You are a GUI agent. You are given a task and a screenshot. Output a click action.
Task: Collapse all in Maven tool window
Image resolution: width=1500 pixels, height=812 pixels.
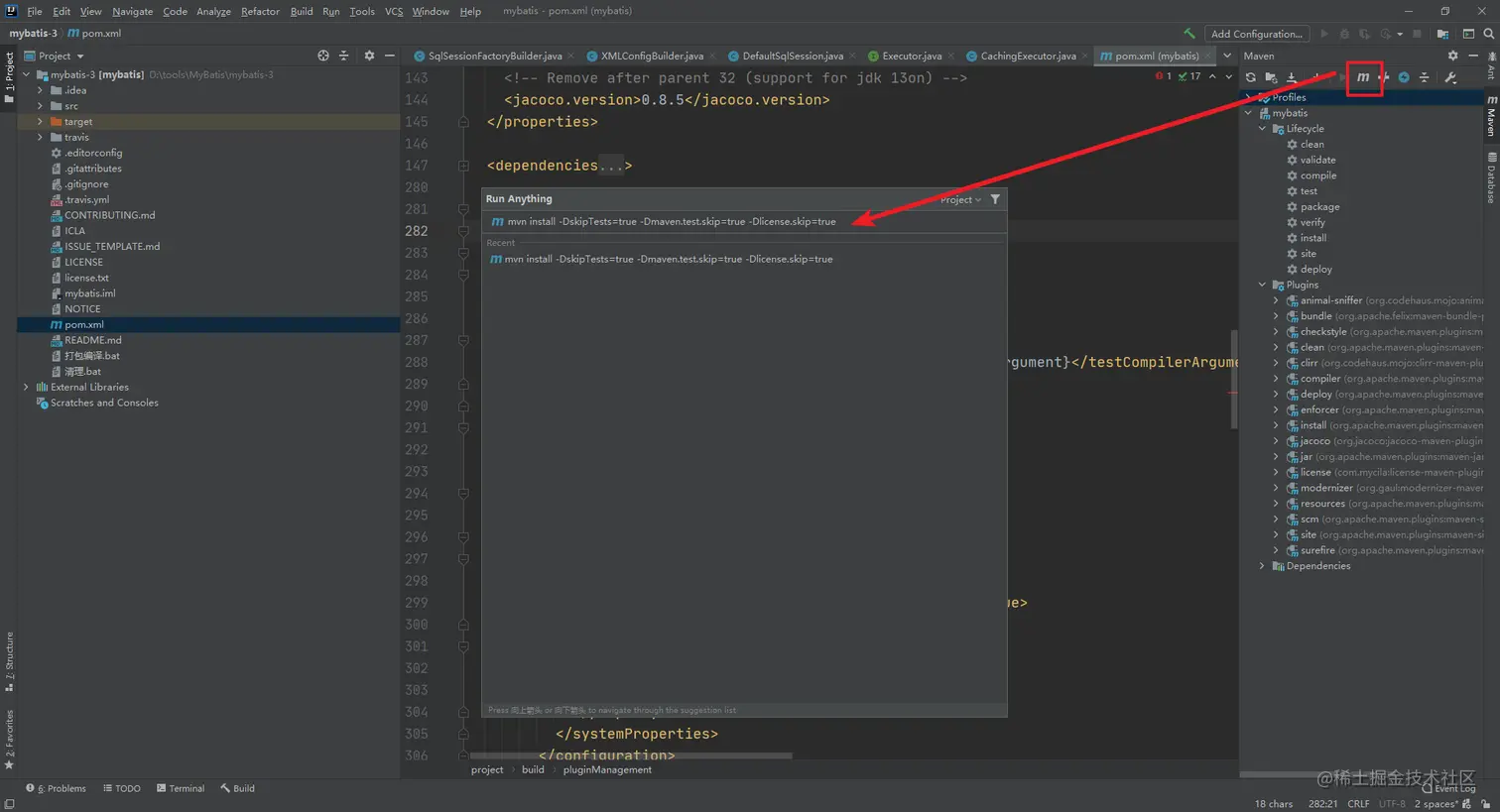[1425, 77]
